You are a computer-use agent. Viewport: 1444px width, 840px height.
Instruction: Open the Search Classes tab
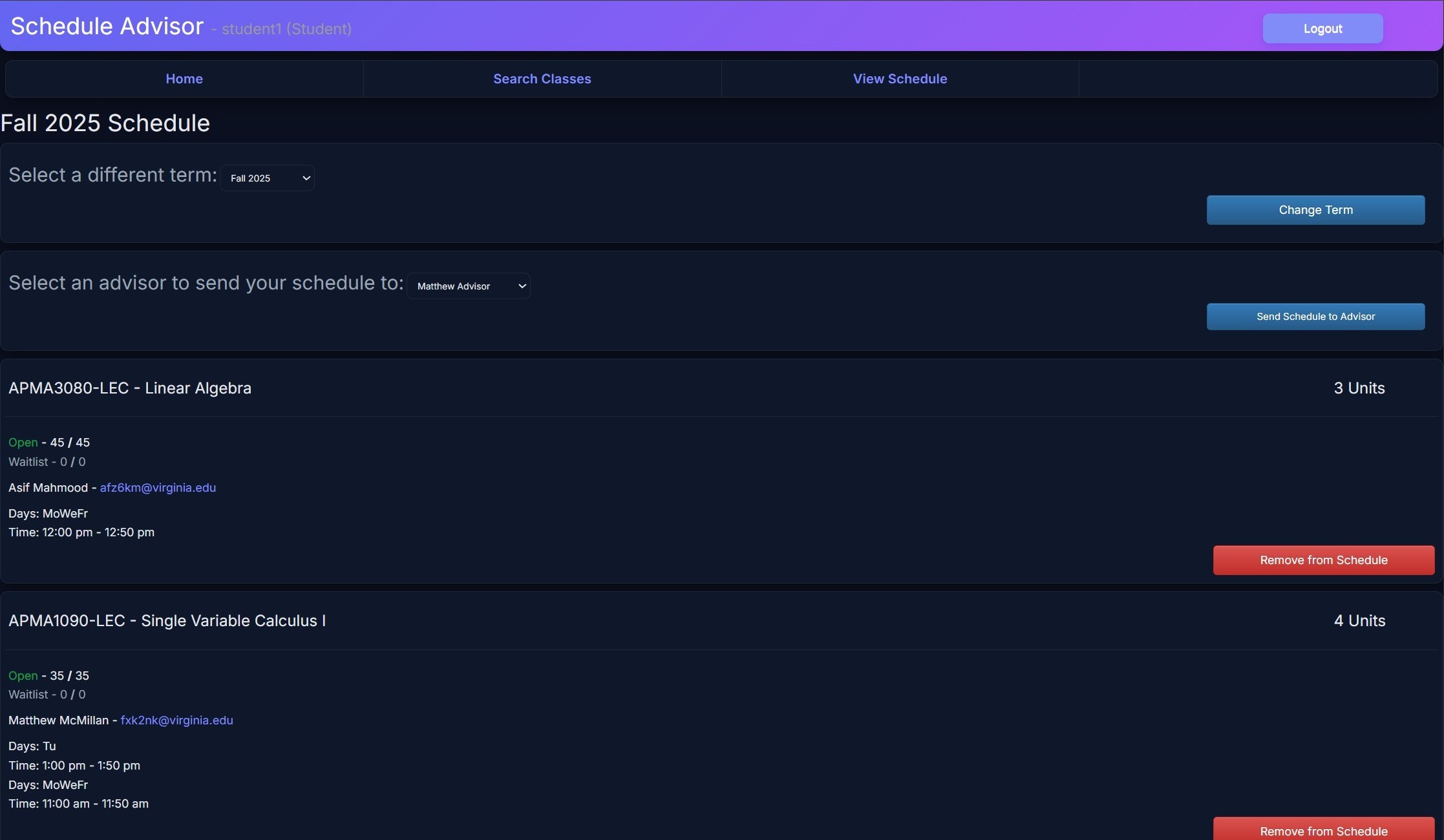(x=542, y=79)
